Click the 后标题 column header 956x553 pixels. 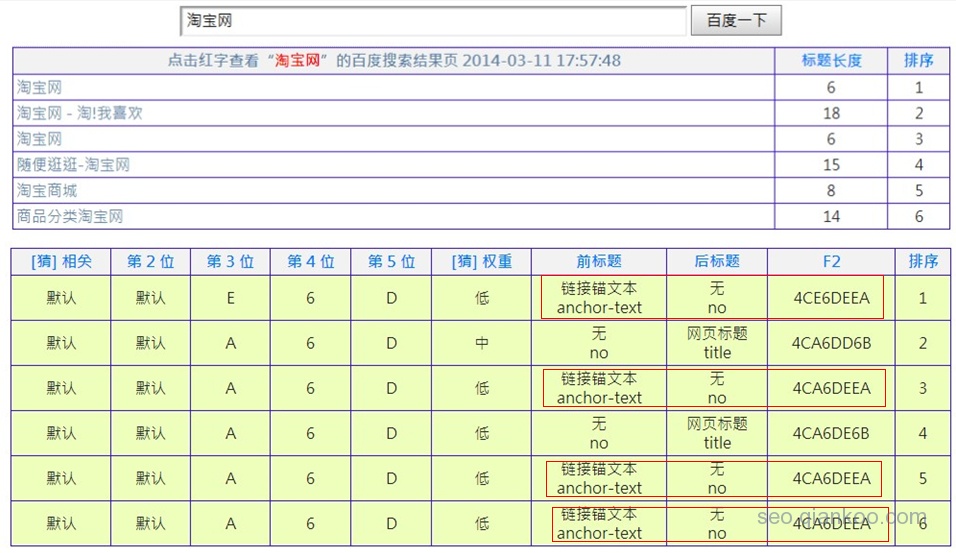[x=717, y=262]
